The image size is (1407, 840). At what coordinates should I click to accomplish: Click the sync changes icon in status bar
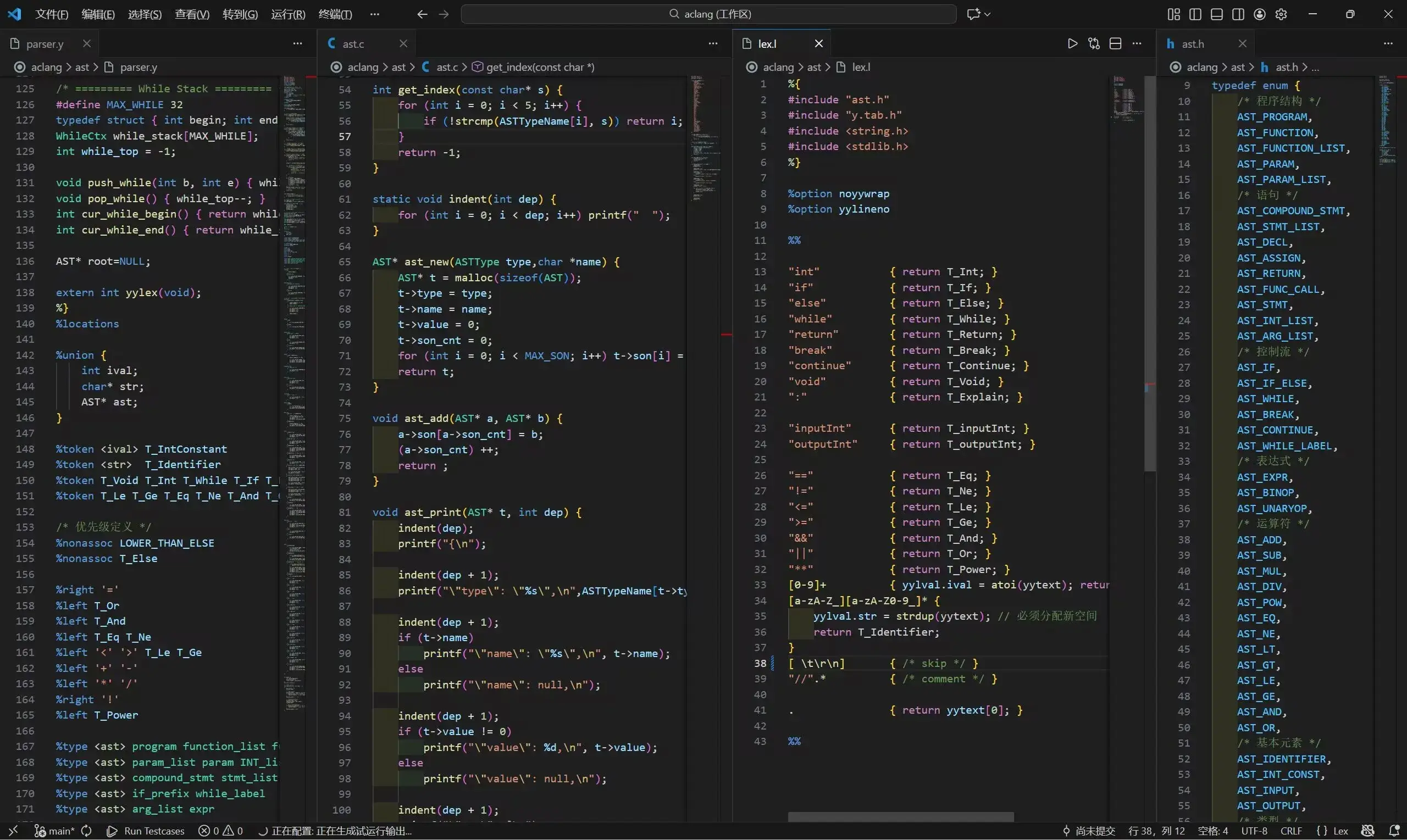click(87, 830)
